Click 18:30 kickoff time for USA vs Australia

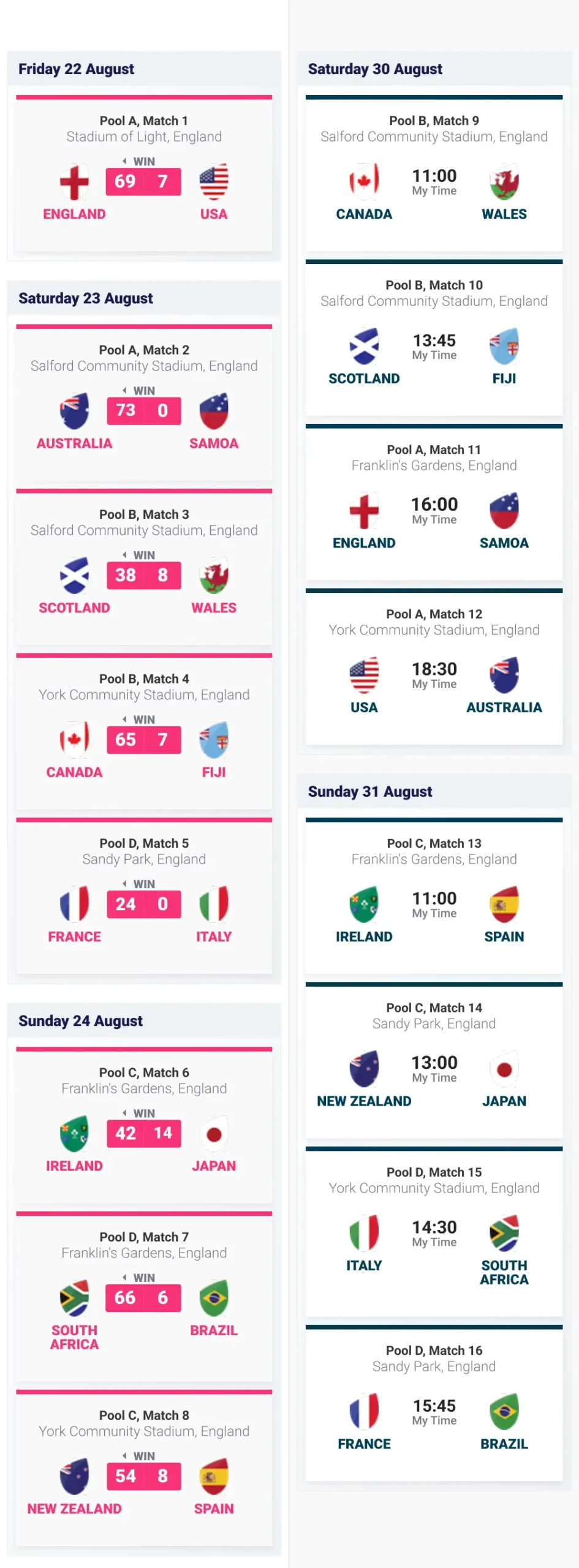(x=434, y=669)
